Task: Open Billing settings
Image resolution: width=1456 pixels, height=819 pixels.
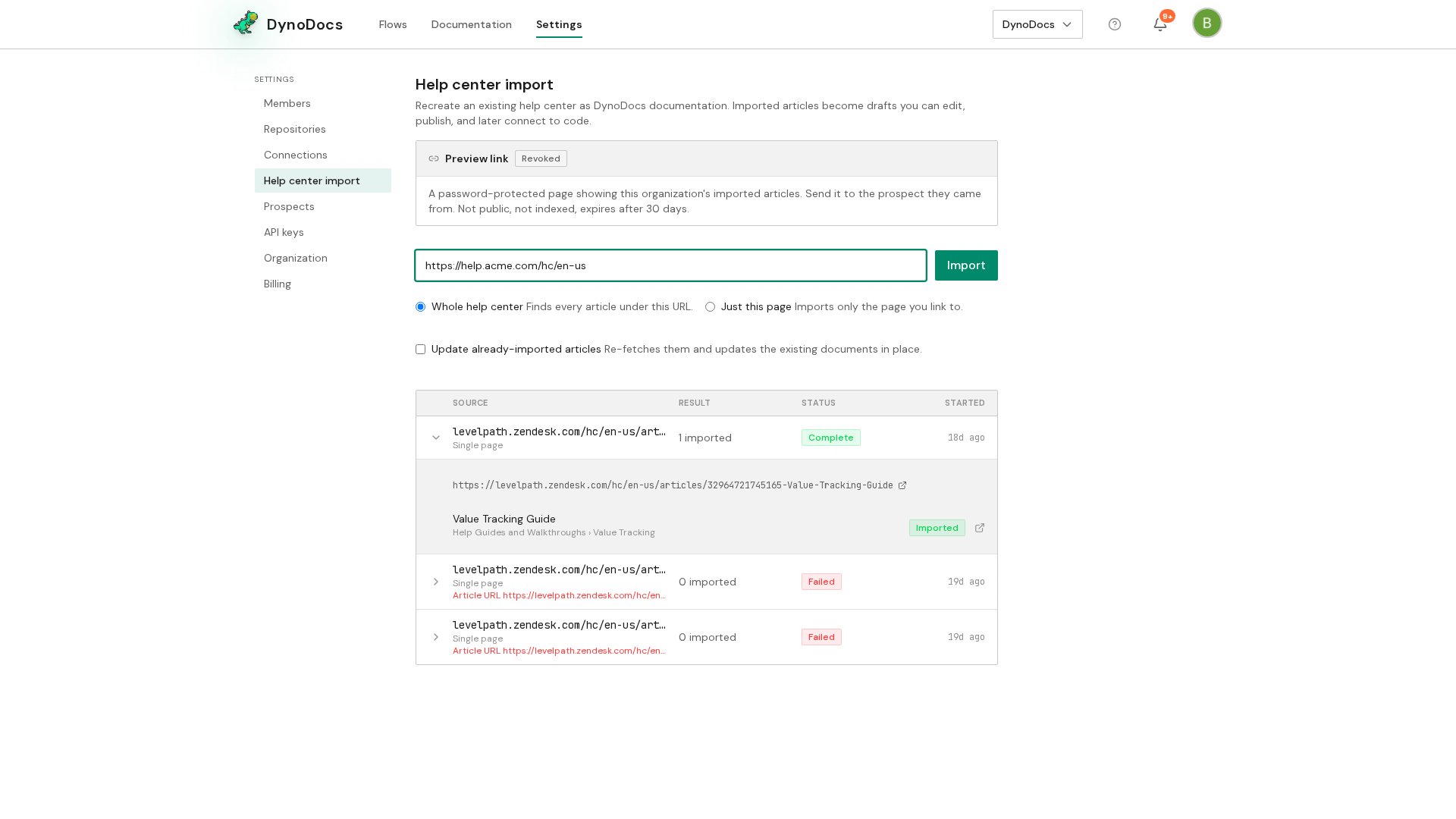Action: (323, 284)
